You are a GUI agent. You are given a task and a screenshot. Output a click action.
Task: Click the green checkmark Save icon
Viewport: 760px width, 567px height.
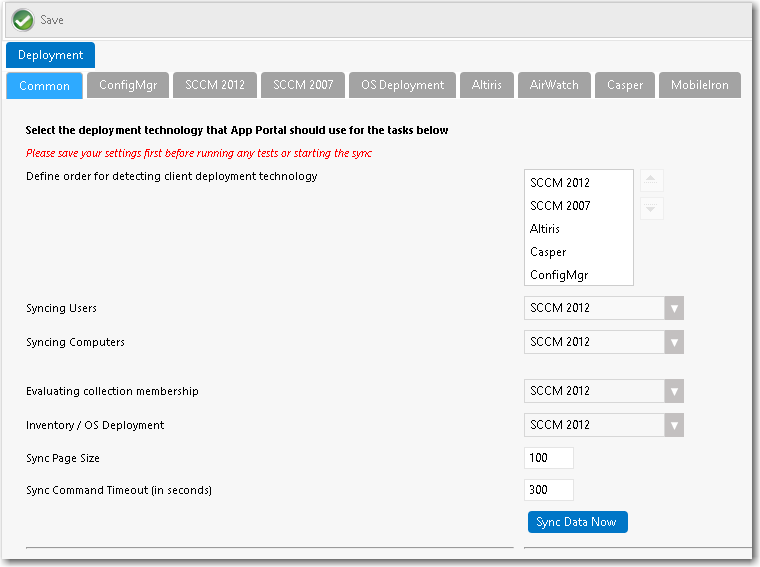tap(23, 20)
